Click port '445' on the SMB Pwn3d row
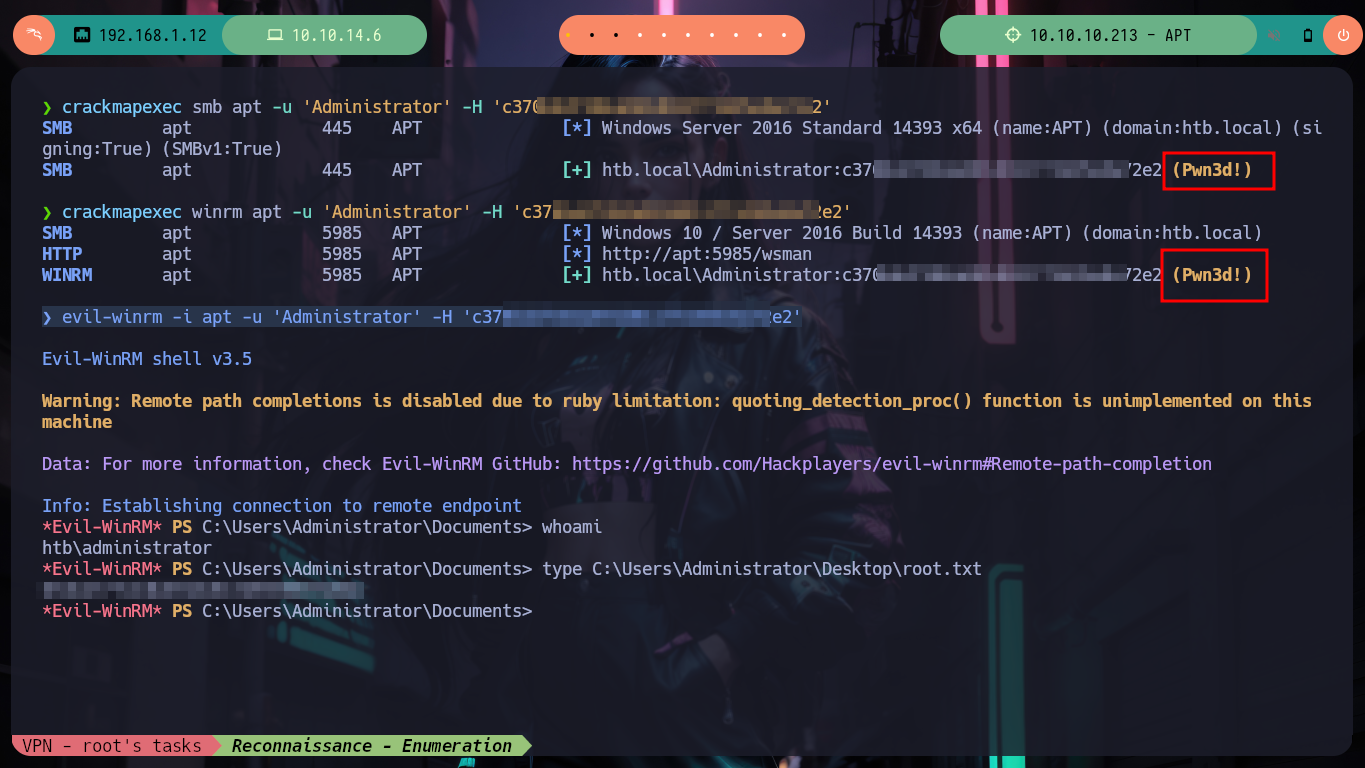The width and height of the screenshot is (1365, 768). click(337, 170)
